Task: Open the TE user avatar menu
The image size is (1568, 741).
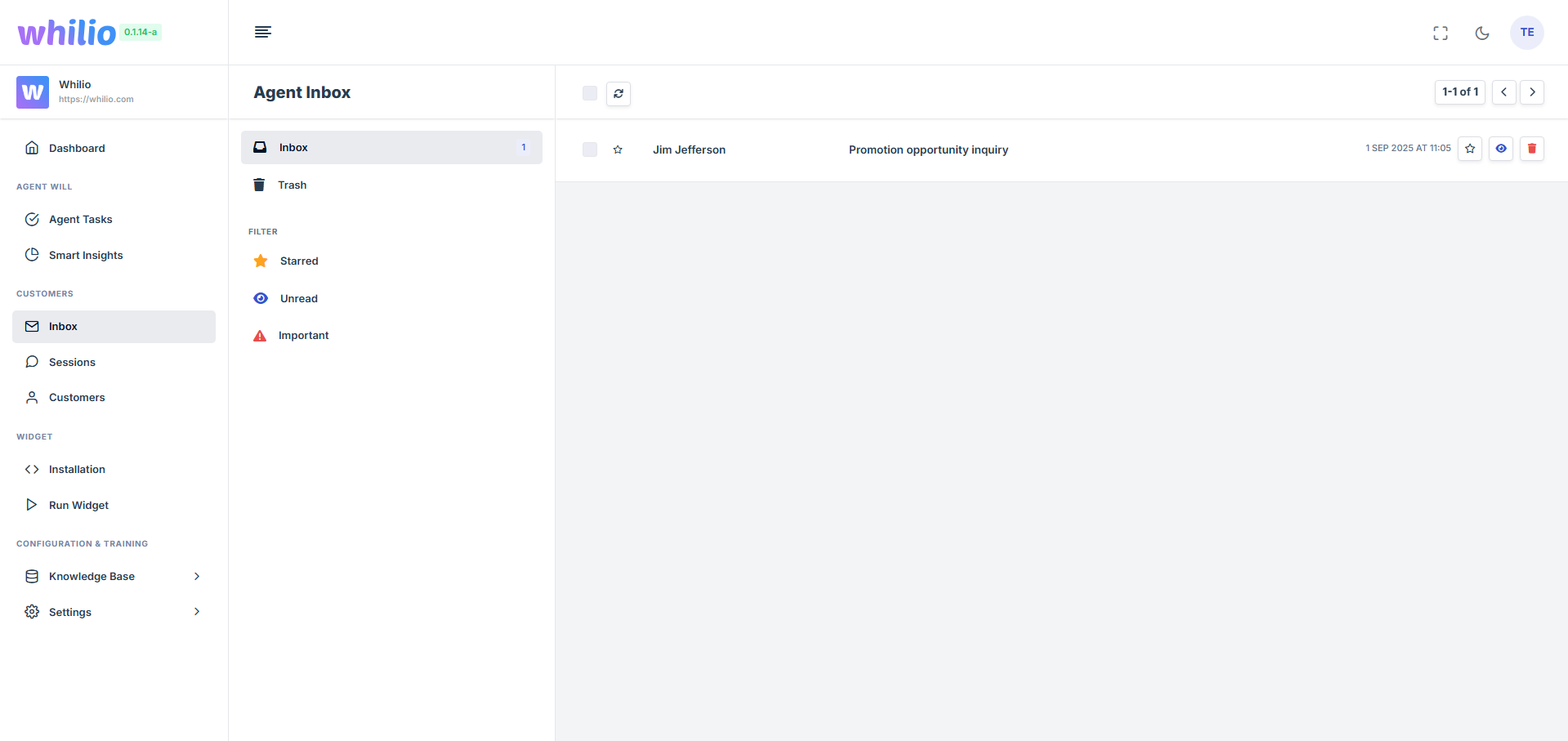Action: [x=1526, y=33]
